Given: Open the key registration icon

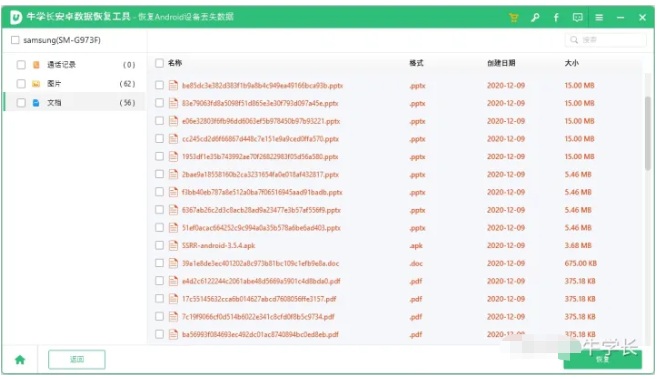Looking at the screenshot, I should (535, 17).
